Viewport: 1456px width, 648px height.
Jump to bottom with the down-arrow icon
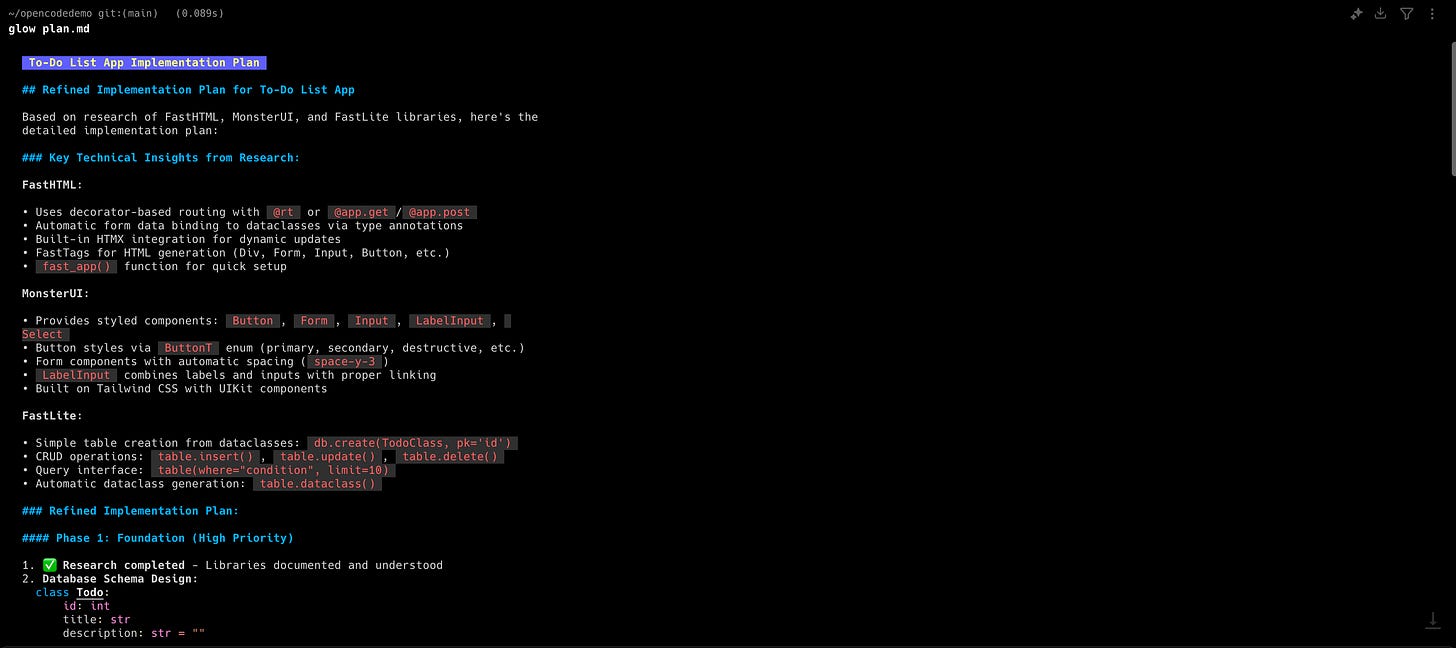(1433, 620)
